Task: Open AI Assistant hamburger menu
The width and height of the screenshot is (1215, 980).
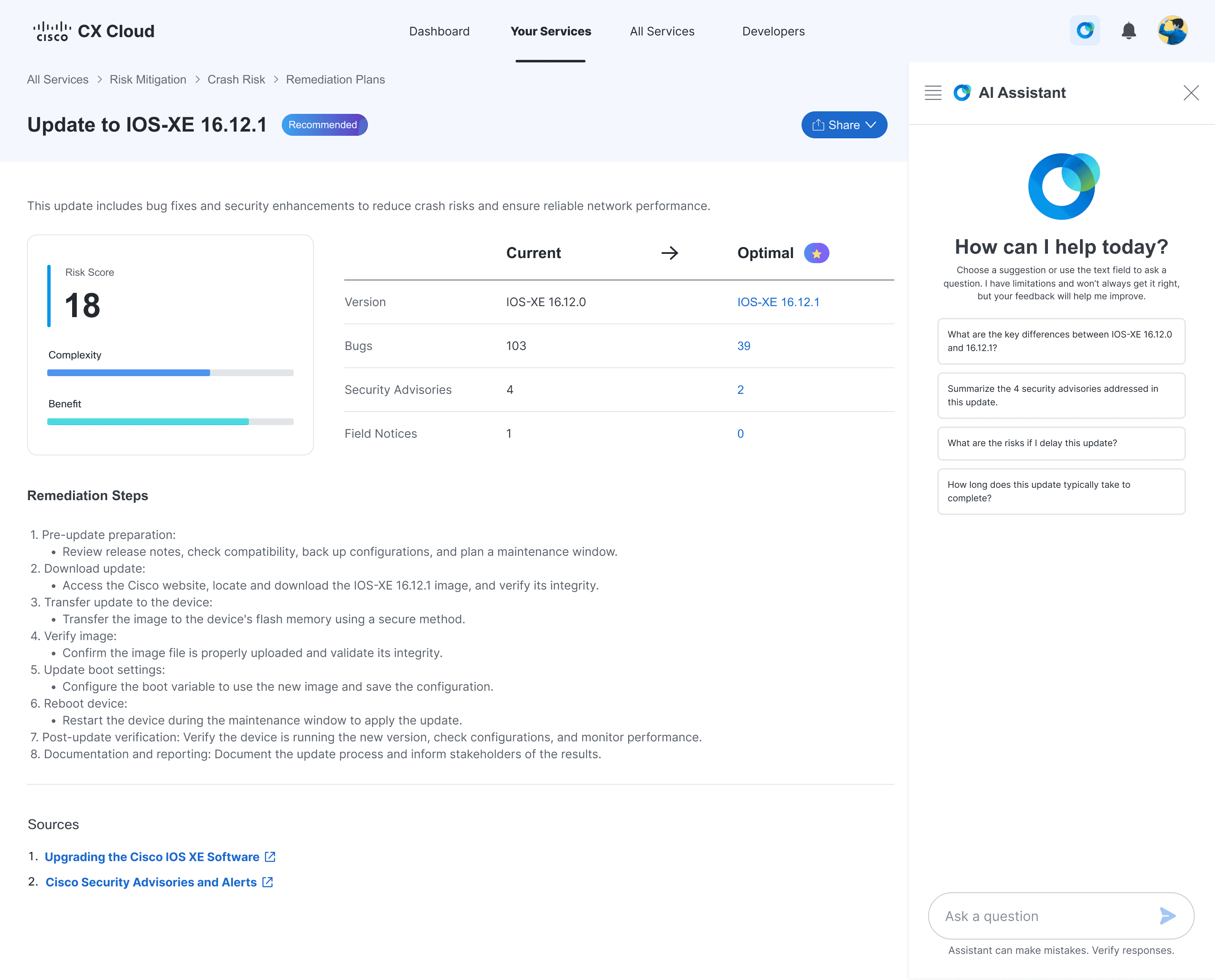Action: 933,93
